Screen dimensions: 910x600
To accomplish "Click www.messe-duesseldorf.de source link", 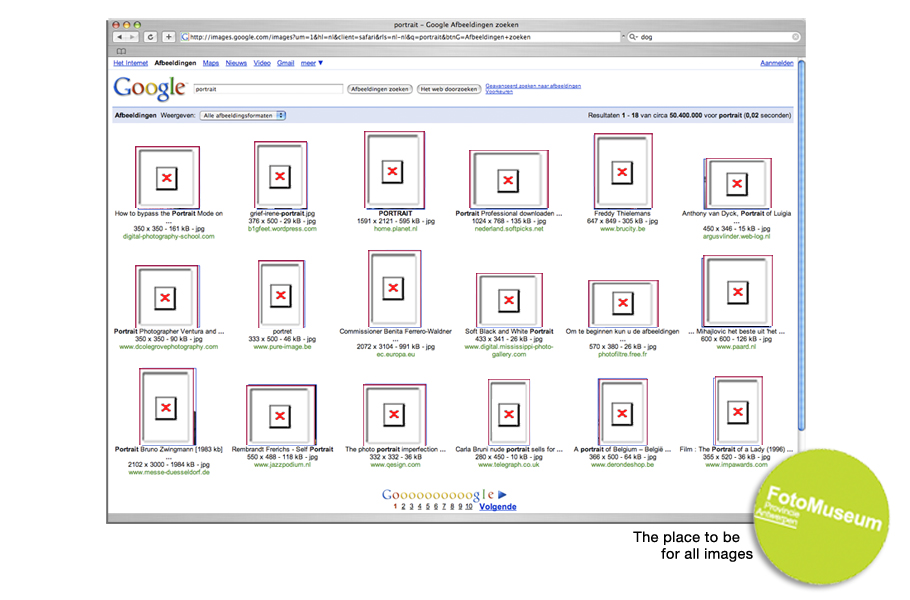I will pyautogui.click(x=169, y=472).
